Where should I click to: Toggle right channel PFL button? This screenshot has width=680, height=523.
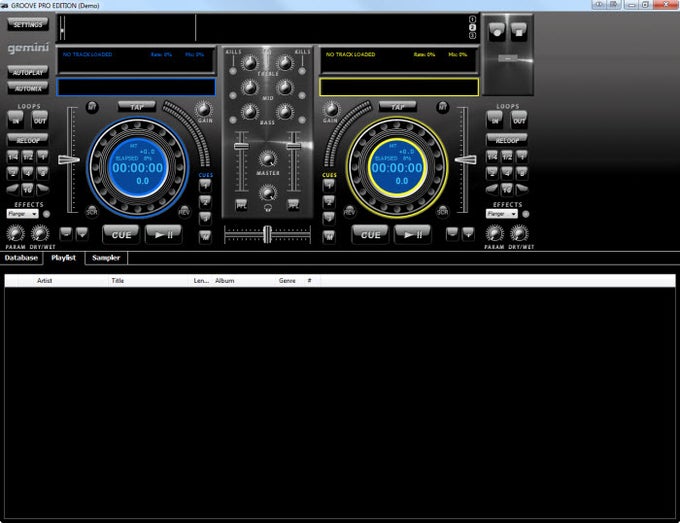[x=293, y=204]
